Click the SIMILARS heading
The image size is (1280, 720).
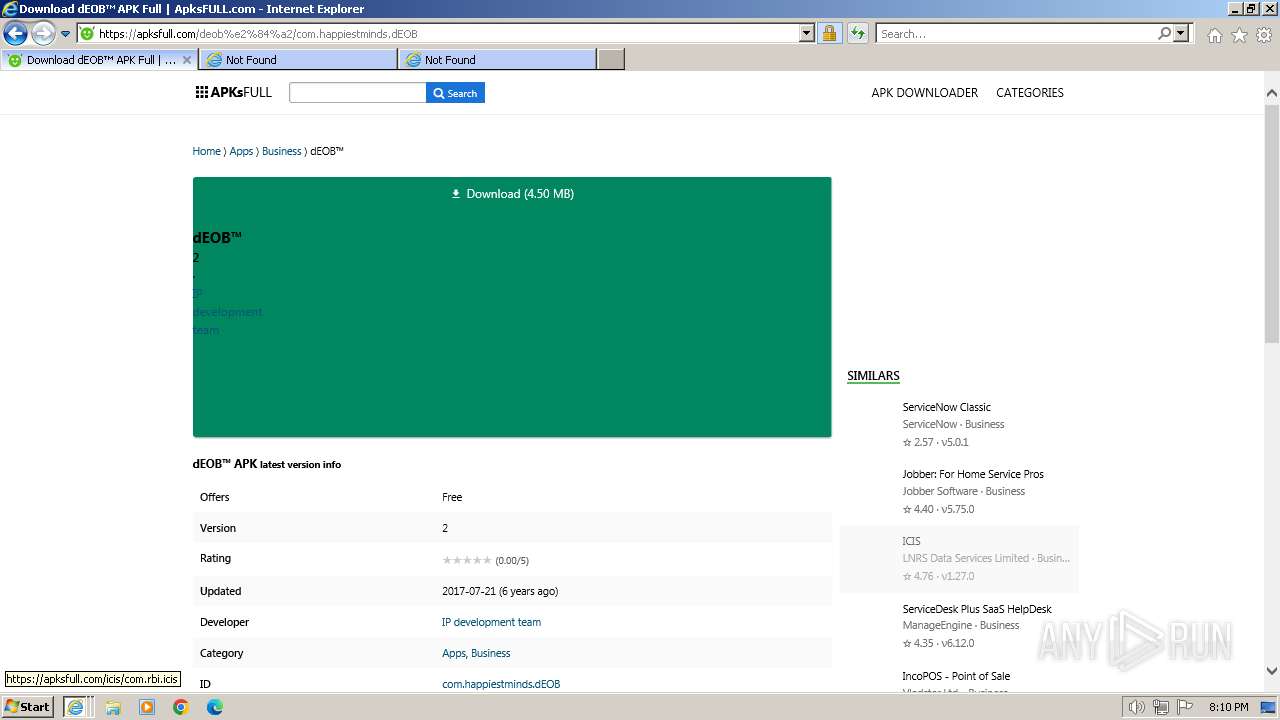pyautogui.click(x=873, y=376)
